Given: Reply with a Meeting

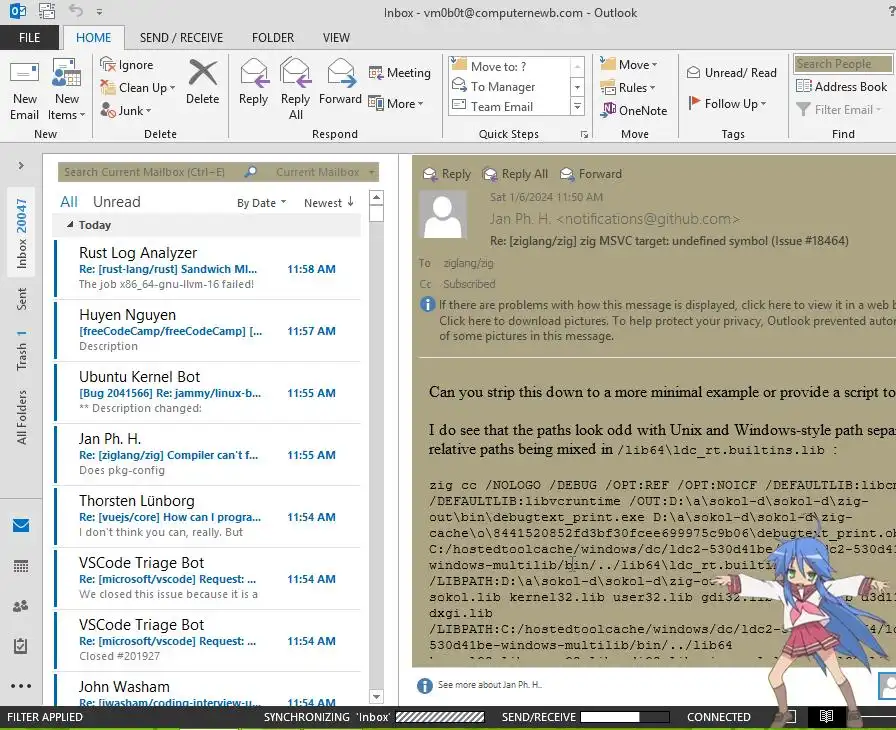Looking at the screenshot, I should coord(399,73).
